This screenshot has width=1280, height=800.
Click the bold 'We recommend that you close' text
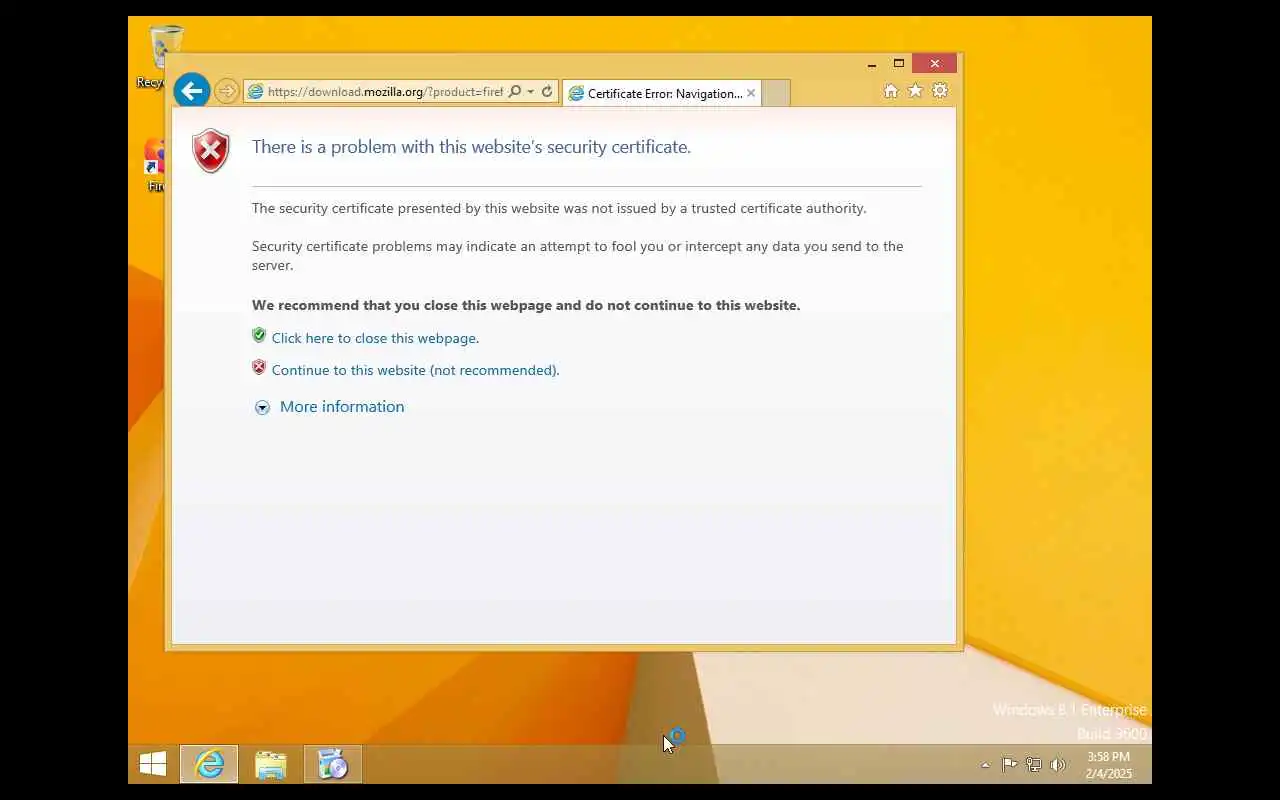(x=526, y=305)
